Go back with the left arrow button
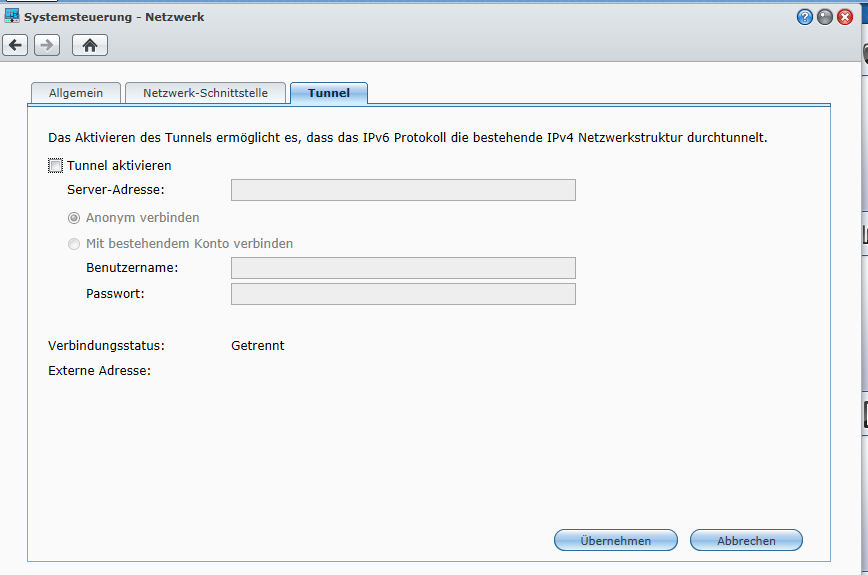The image size is (868, 575). pos(15,45)
